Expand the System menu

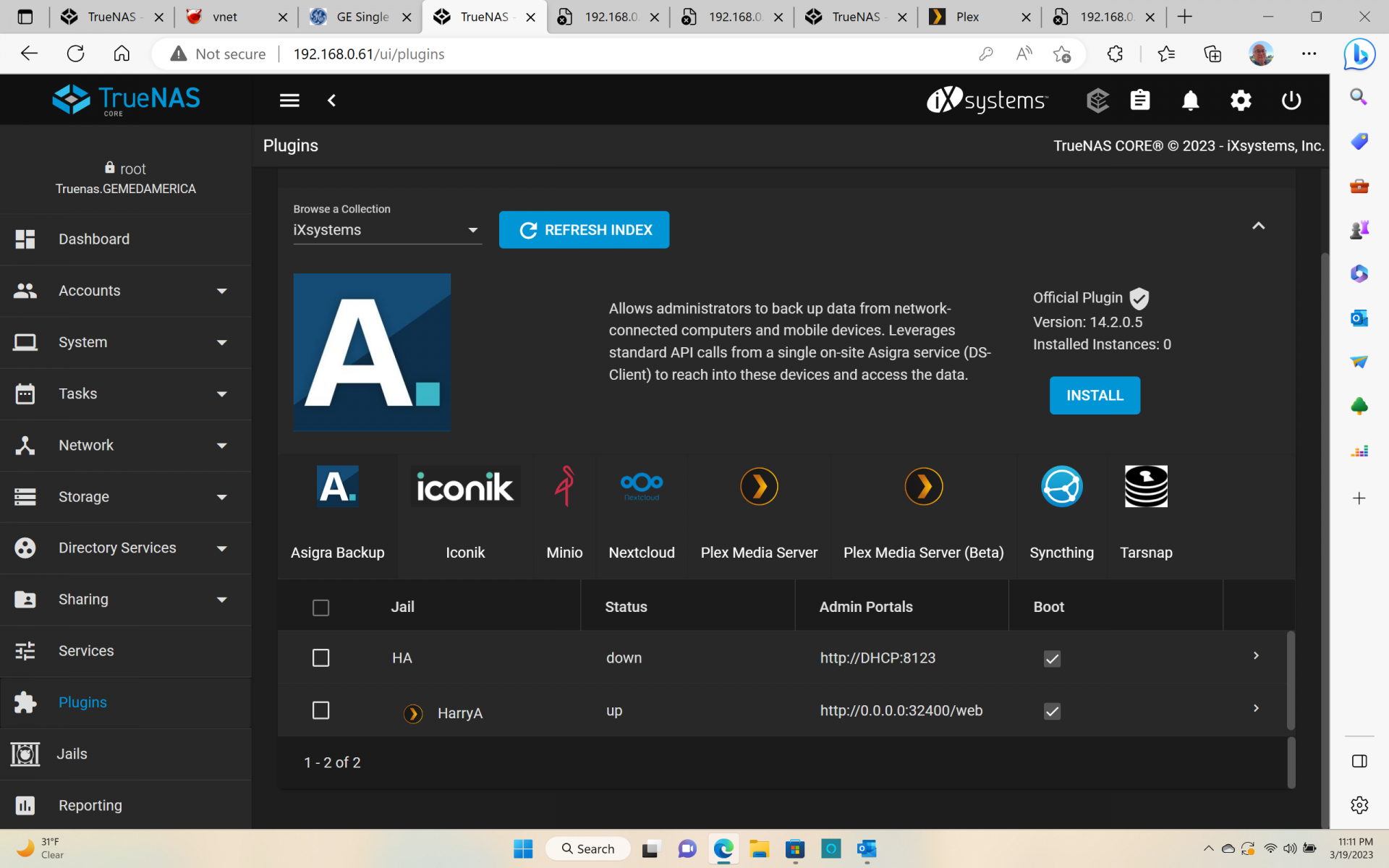126,342
